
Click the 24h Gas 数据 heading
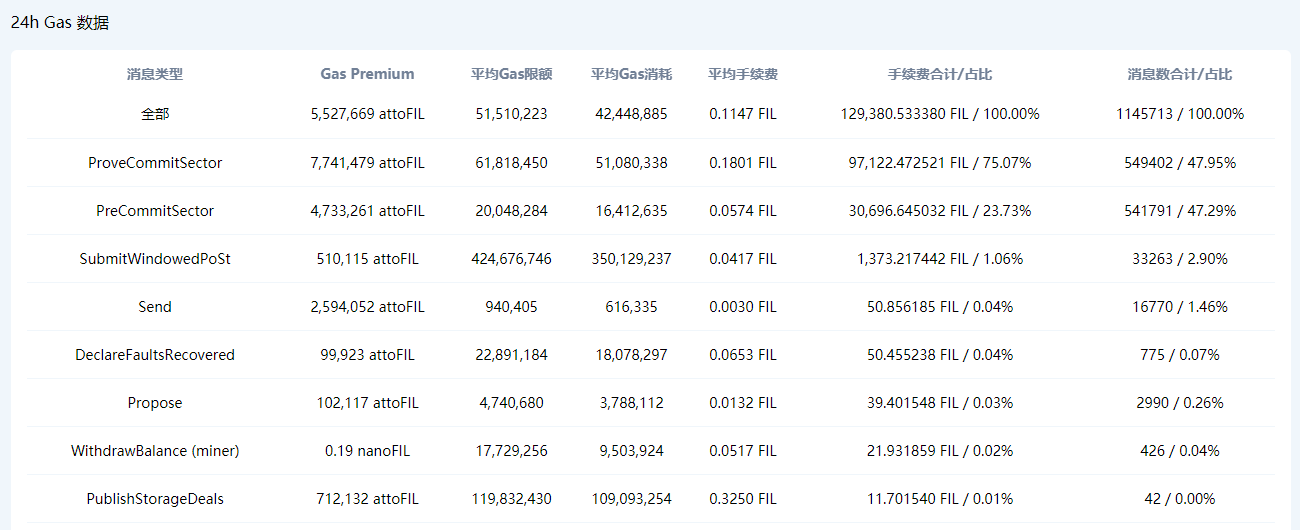pyautogui.click(x=60, y=23)
